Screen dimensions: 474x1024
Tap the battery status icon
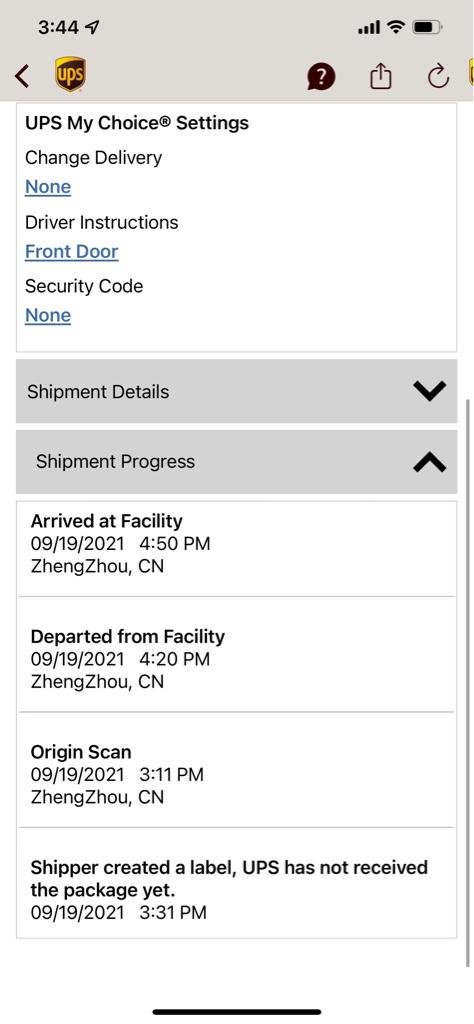click(x=429, y=27)
